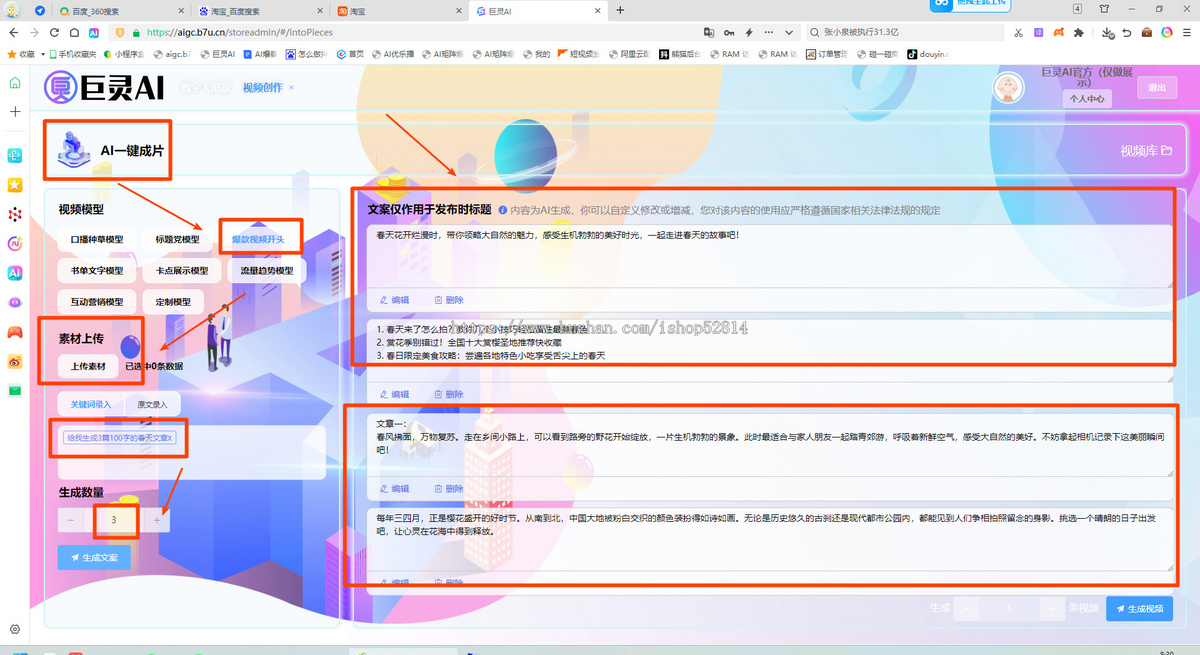Open 个人中心 personal center
Viewport: 1200px width, 655px height.
(1087, 99)
